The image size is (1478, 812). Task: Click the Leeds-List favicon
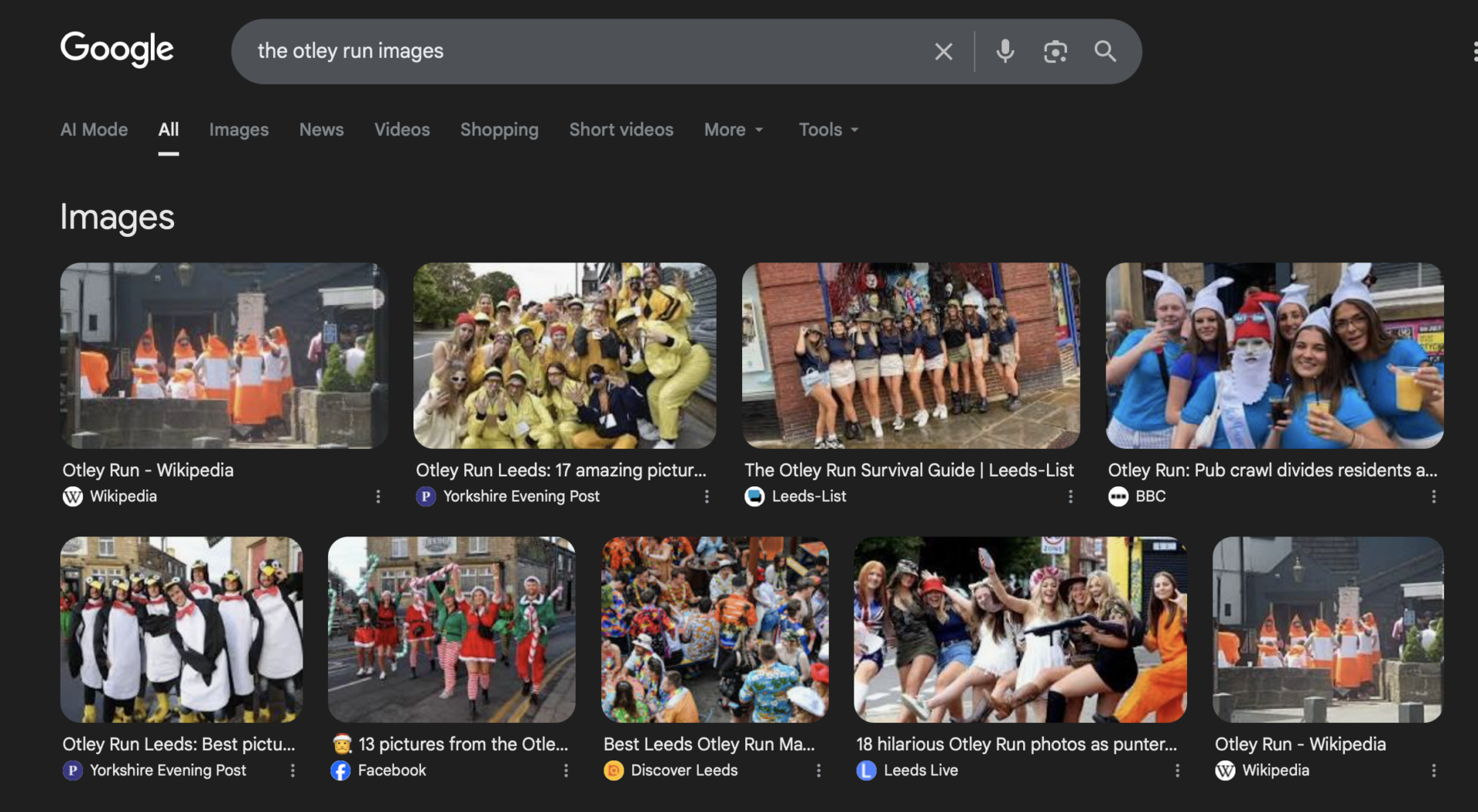tap(754, 496)
